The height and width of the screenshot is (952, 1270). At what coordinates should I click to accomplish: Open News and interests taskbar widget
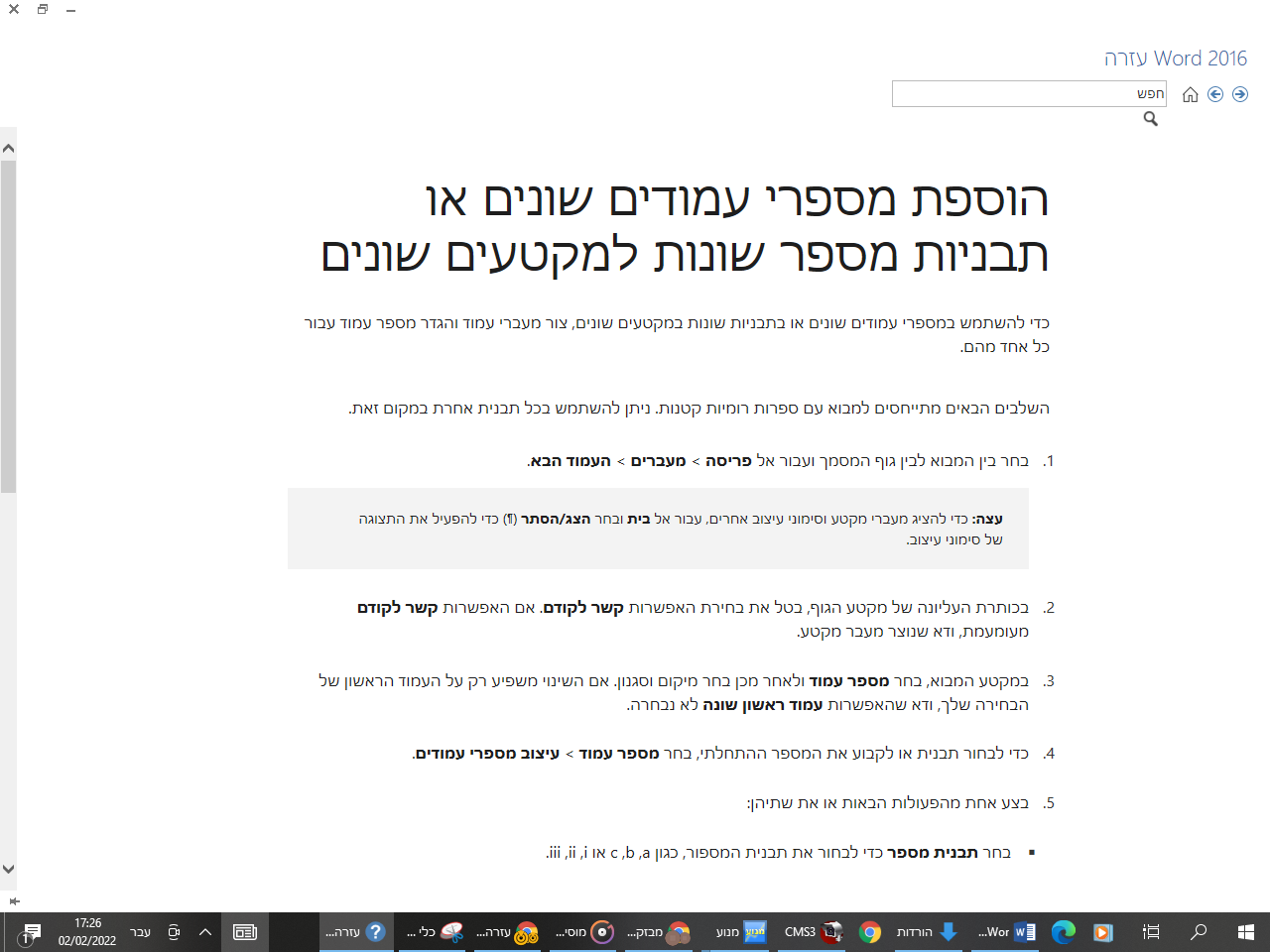click(245, 932)
